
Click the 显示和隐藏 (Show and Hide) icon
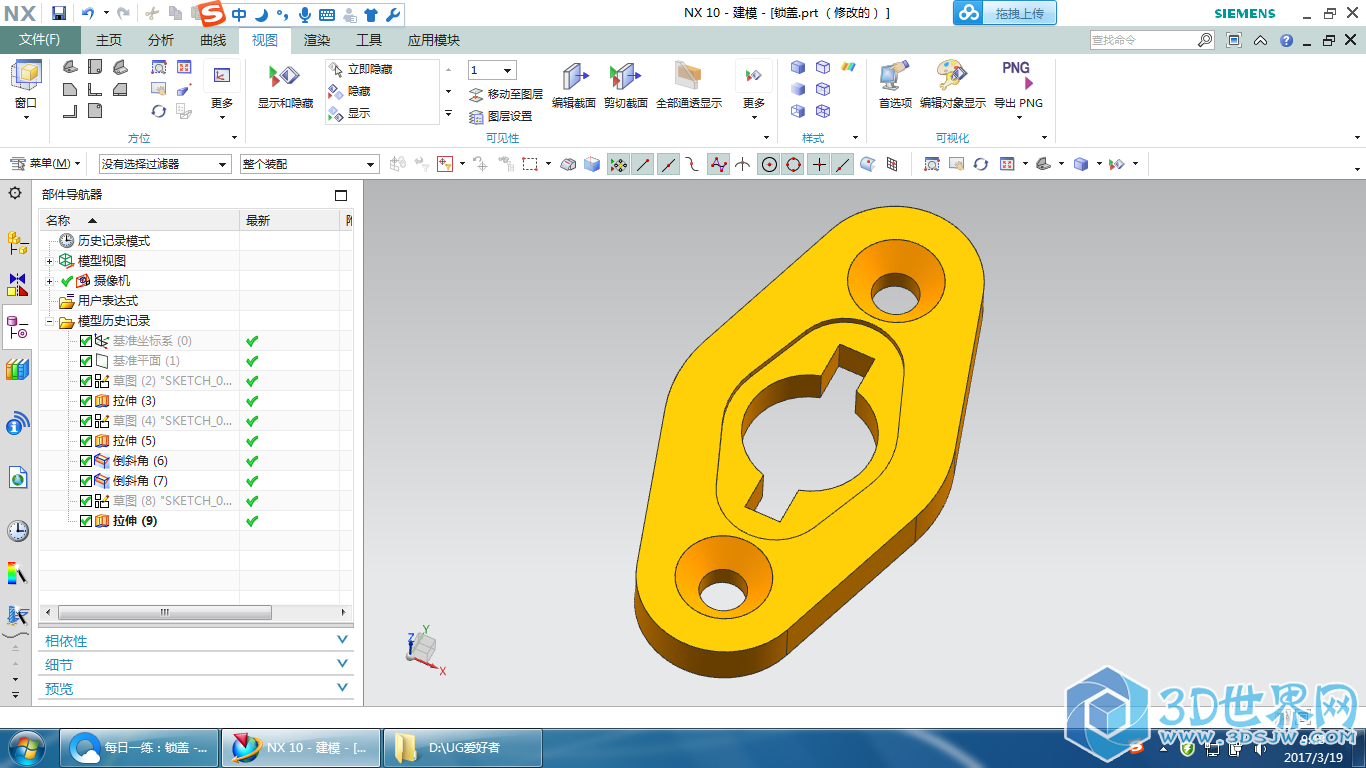pos(285,78)
